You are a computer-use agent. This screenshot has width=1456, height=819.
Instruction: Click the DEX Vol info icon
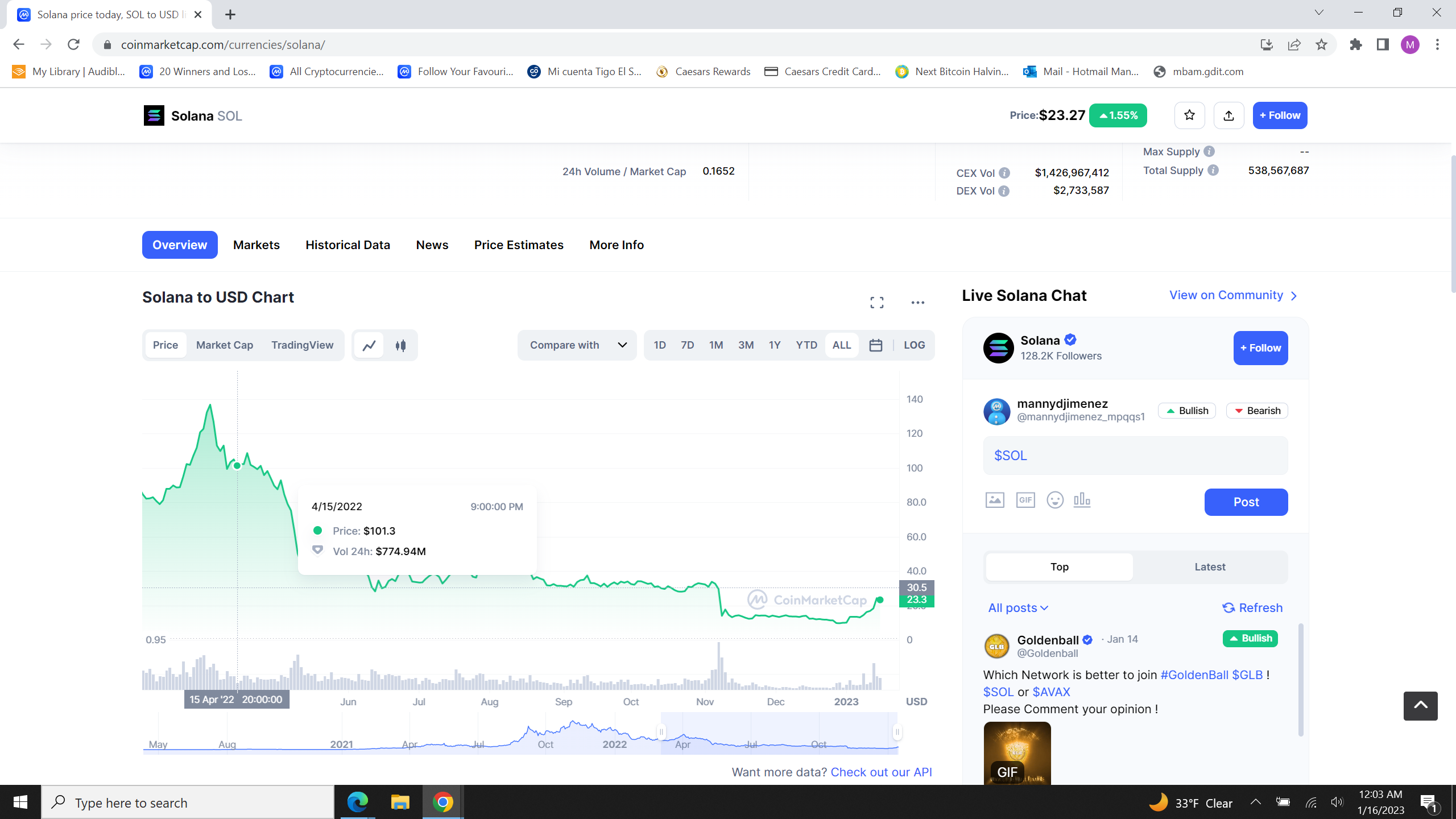click(x=1004, y=191)
